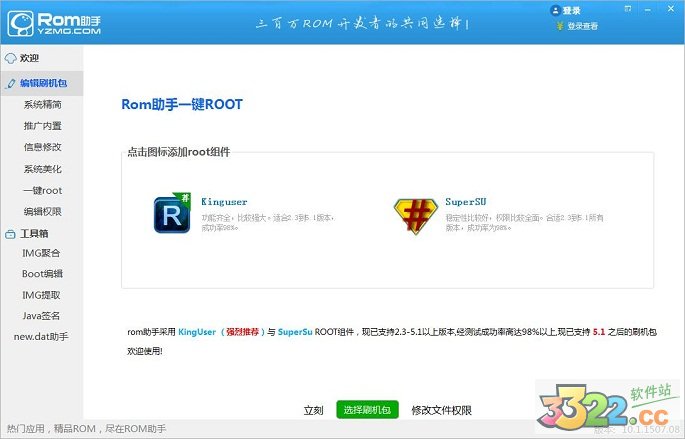Open the Boot编辑 tool
This screenshot has width=685, height=439.
point(42,274)
